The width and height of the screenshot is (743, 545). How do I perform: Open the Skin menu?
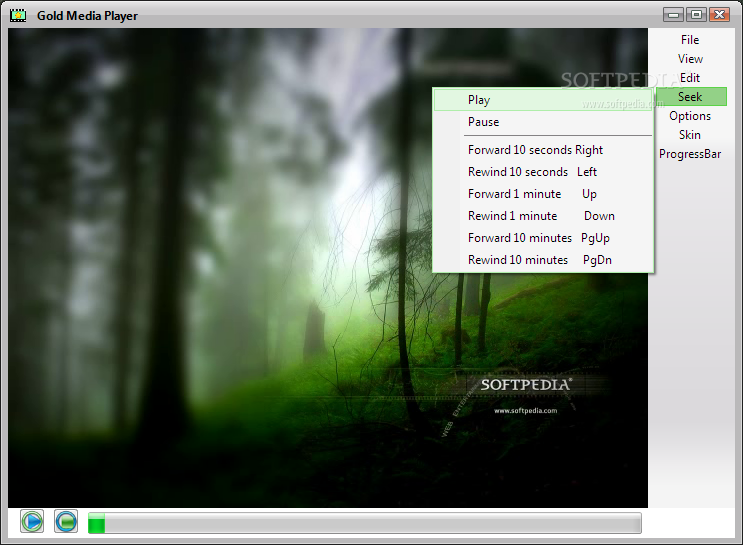coord(690,135)
